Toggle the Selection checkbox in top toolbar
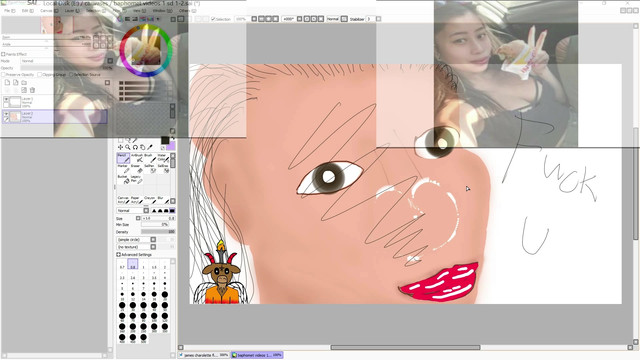 213,19
